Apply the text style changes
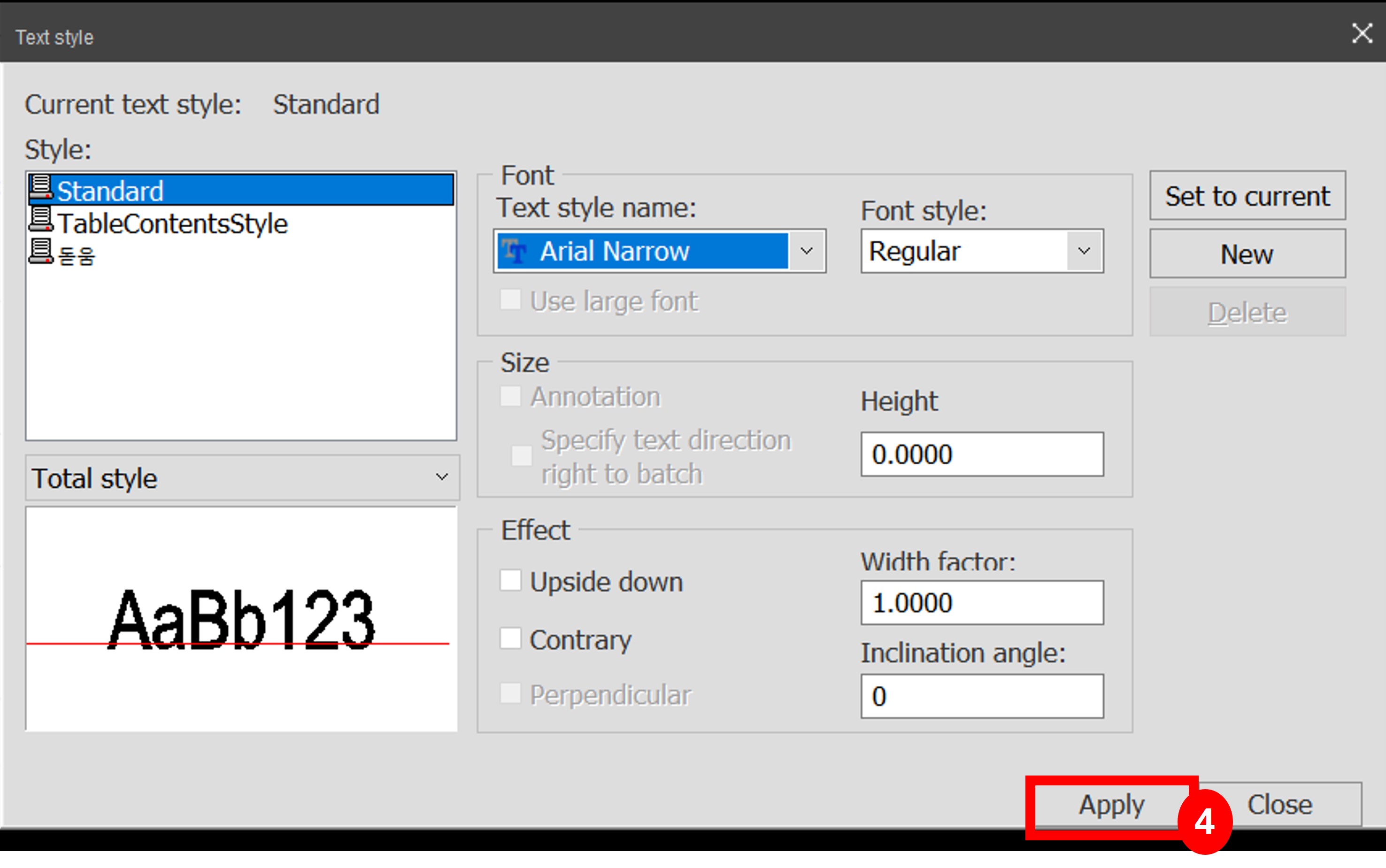 1111,805
